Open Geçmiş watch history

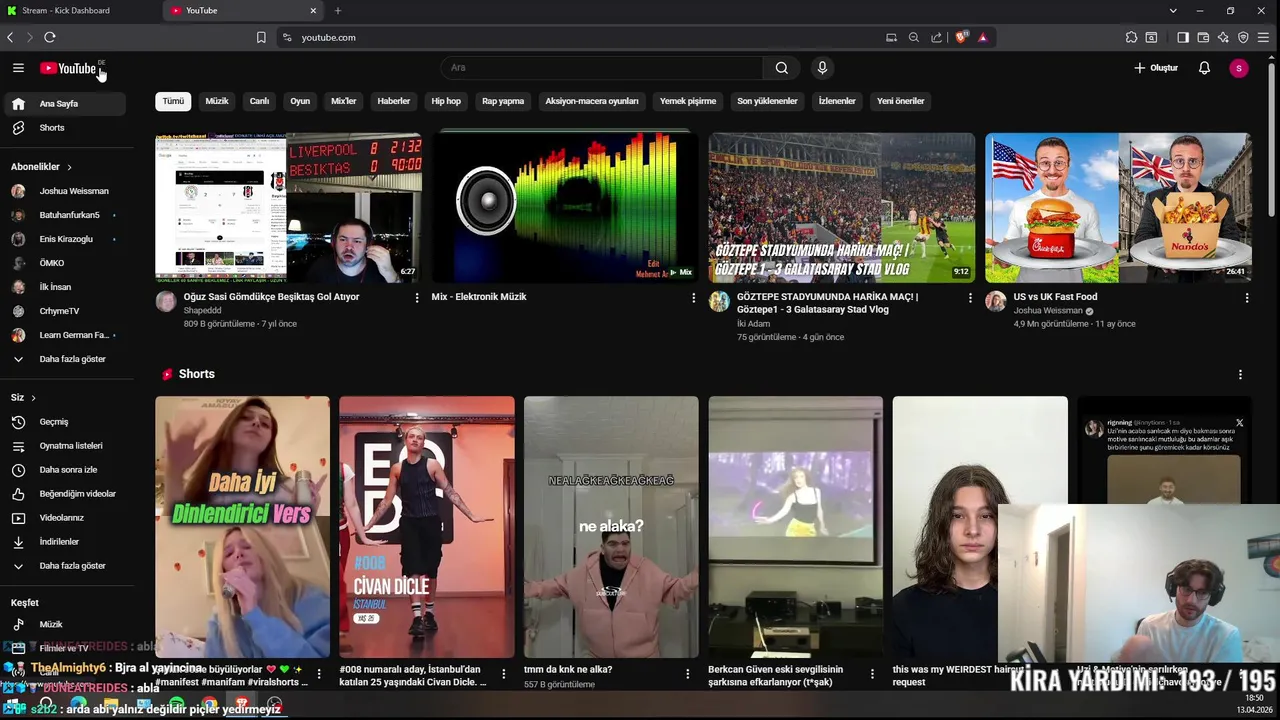tap(63, 422)
